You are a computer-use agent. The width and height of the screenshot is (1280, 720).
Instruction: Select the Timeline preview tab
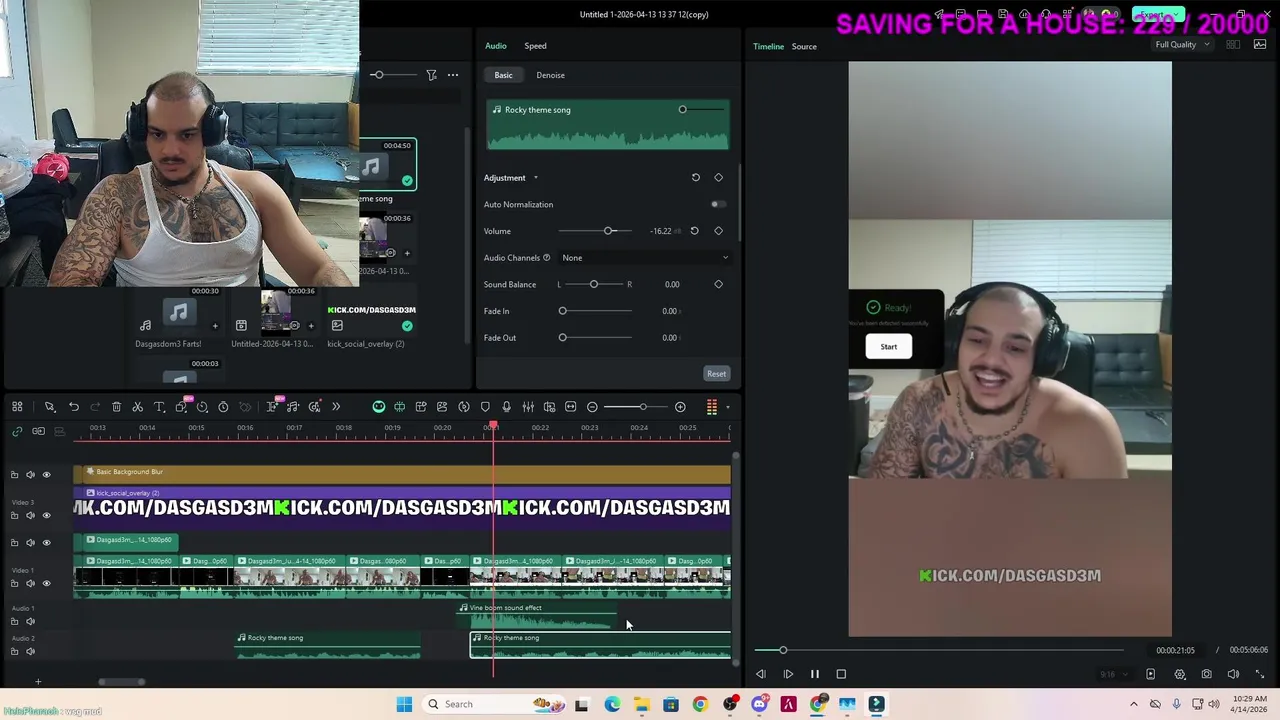(768, 46)
